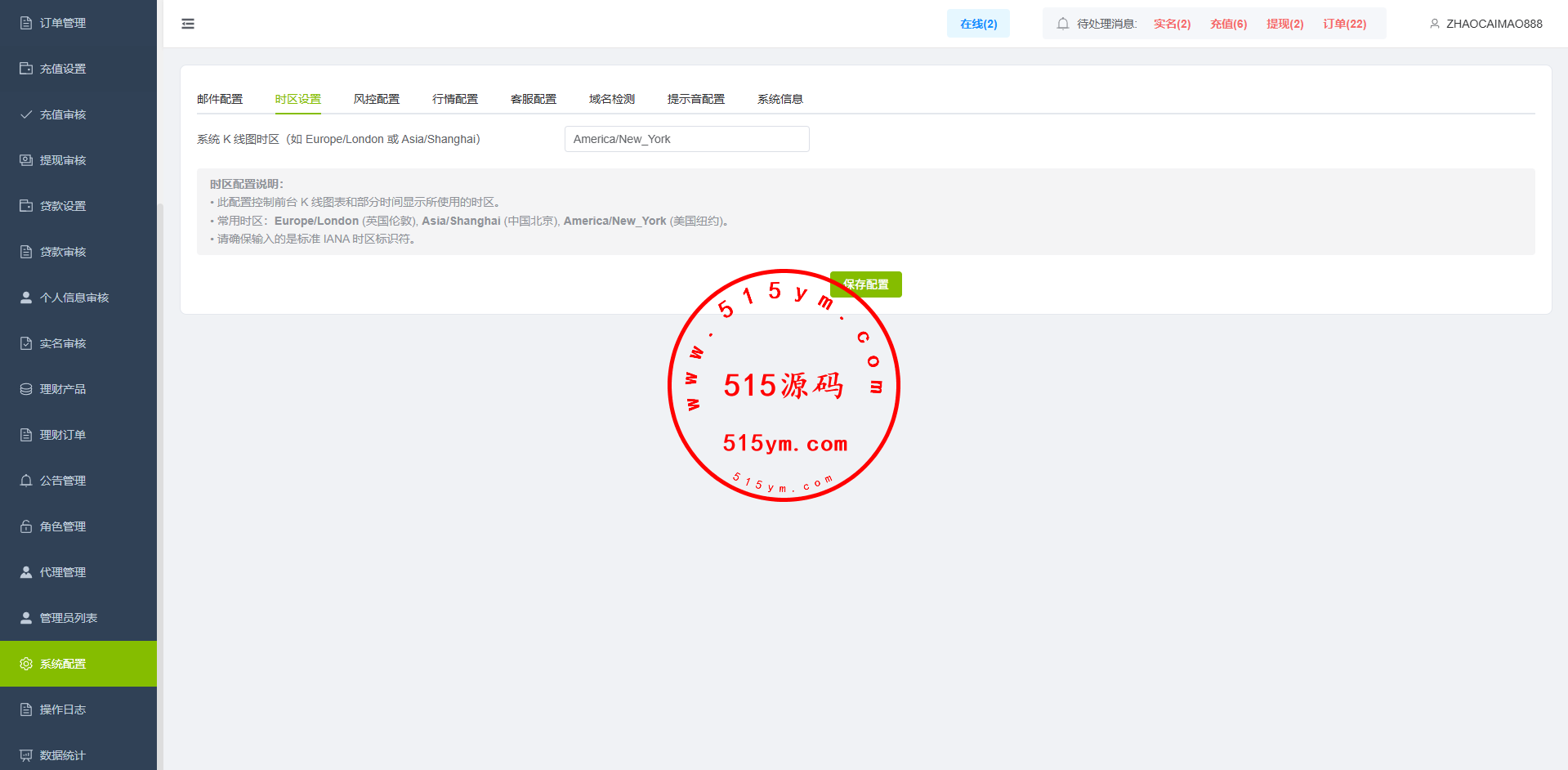This screenshot has width=1568, height=770.
Task: Switch to the 邮件配置 tab
Action: click(x=220, y=99)
